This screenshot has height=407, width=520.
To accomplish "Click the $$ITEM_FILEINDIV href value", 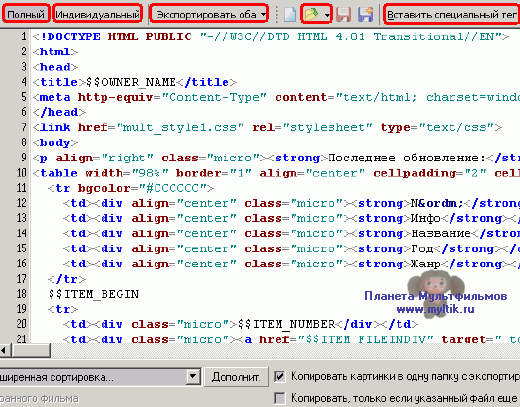I will (365, 339).
